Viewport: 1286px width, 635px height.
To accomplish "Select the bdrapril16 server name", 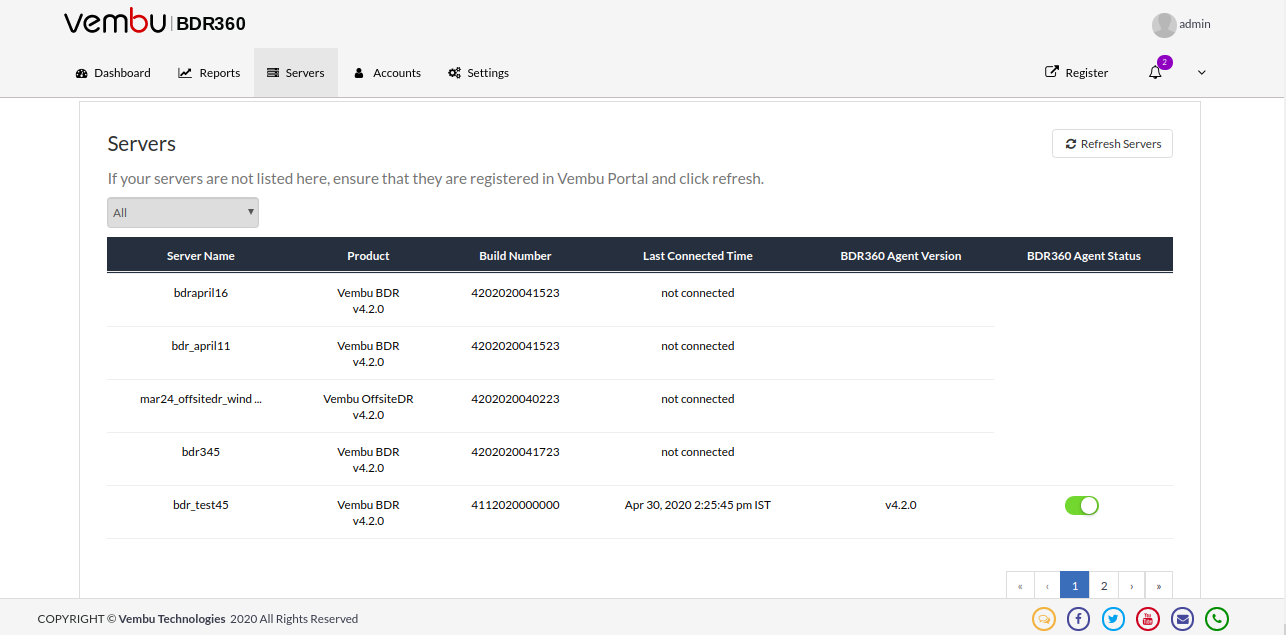I will pos(201,293).
